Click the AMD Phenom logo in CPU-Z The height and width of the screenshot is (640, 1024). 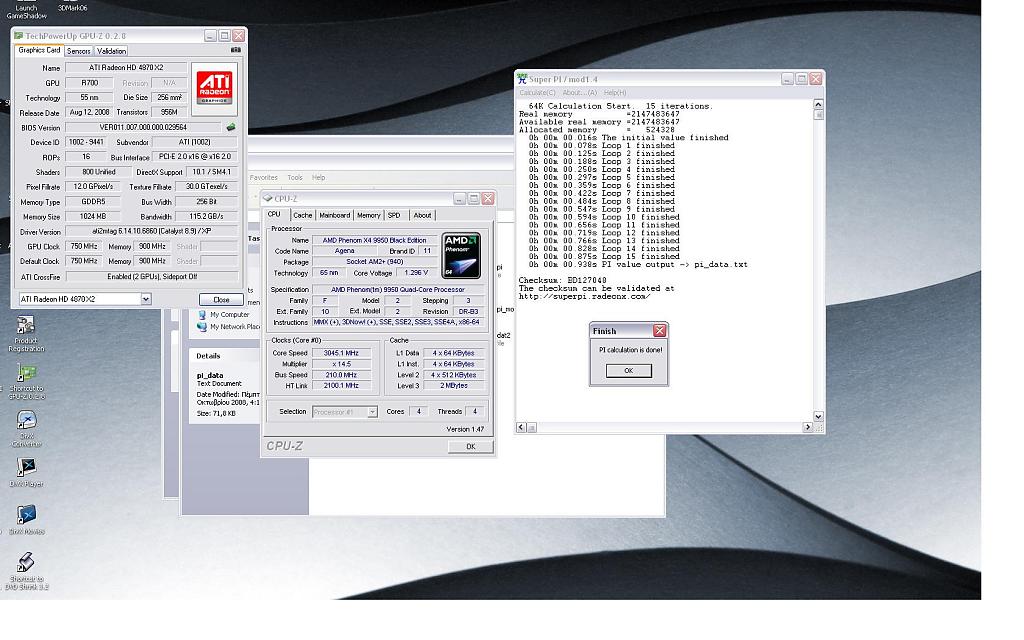(461, 255)
